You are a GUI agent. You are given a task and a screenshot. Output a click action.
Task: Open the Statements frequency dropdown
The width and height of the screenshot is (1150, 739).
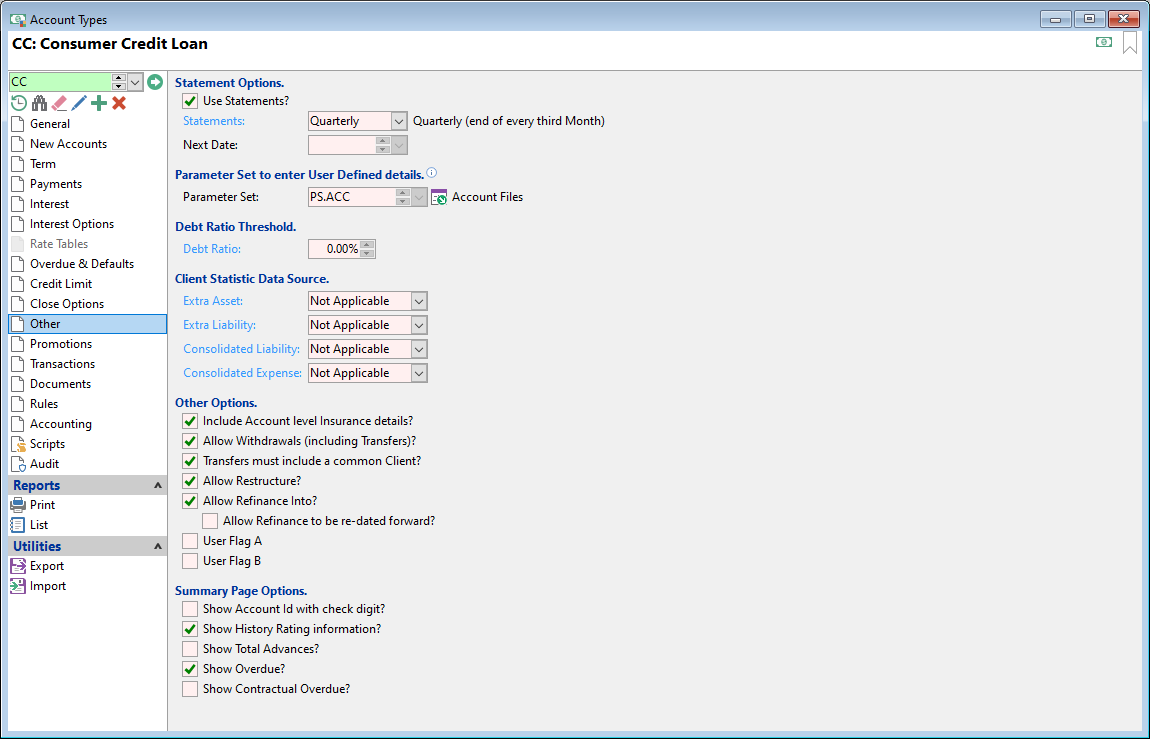(x=399, y=121)
